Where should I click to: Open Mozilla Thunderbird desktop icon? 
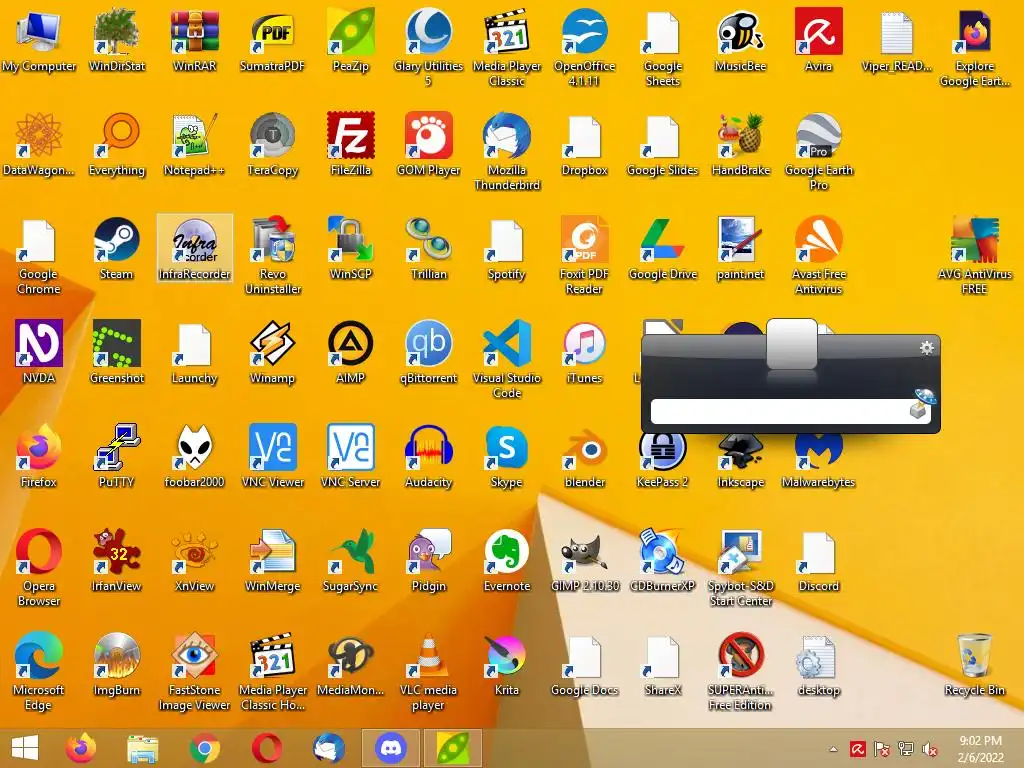coord(507,152)
